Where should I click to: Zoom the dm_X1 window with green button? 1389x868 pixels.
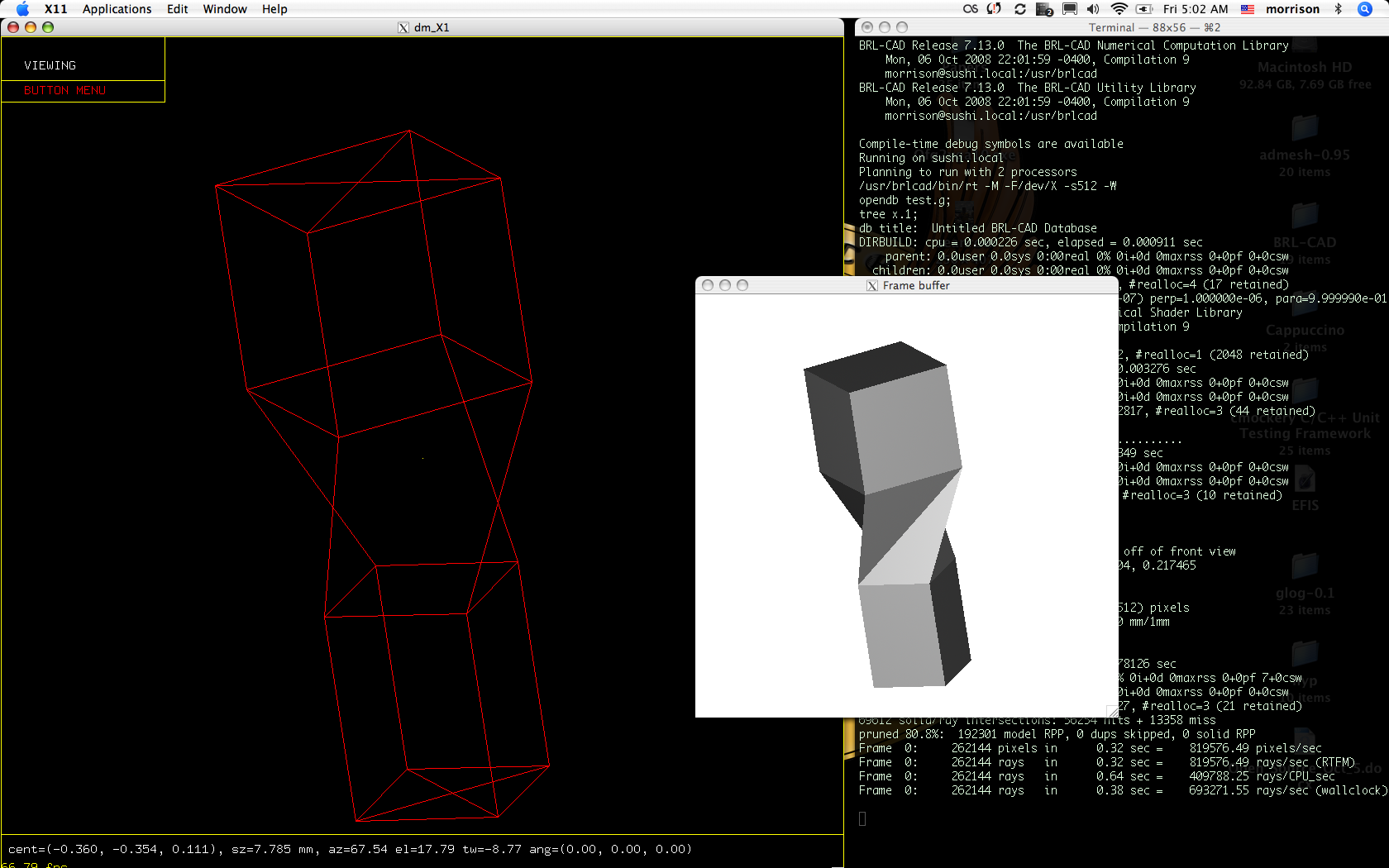[48, 27]
